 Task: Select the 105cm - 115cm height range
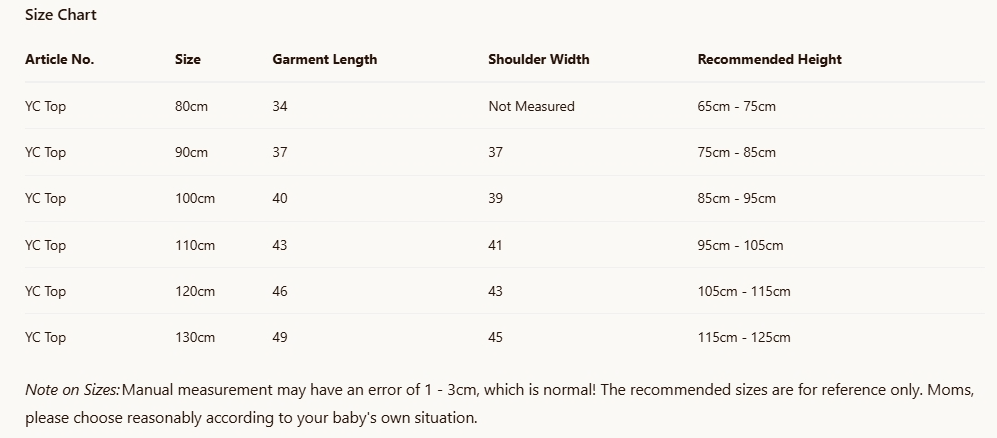click(x=744, y=291)
